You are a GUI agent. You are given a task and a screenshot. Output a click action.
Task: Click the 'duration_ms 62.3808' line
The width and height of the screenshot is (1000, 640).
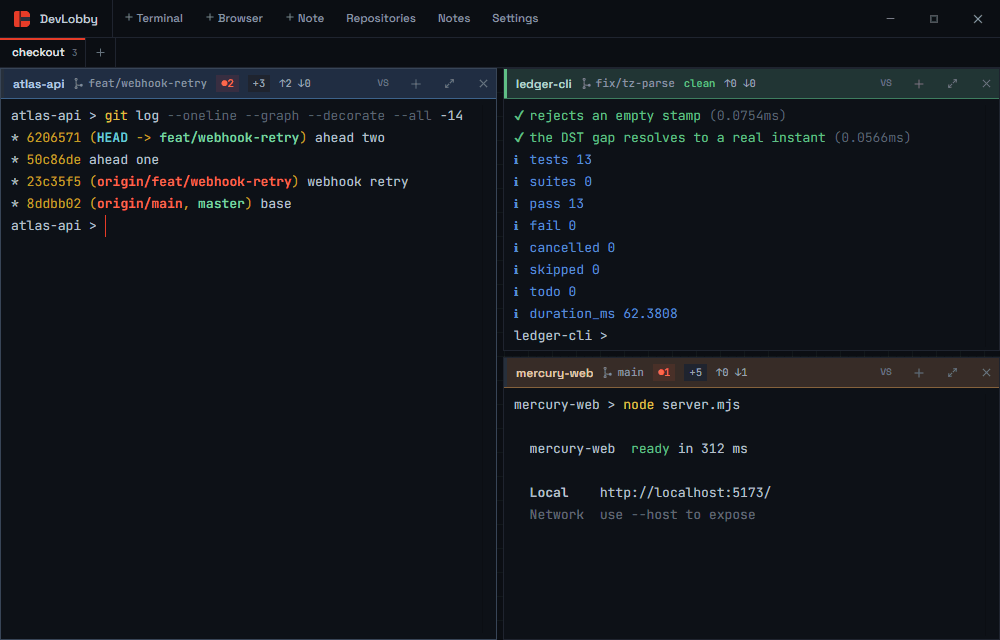click(x=596, y=314)
